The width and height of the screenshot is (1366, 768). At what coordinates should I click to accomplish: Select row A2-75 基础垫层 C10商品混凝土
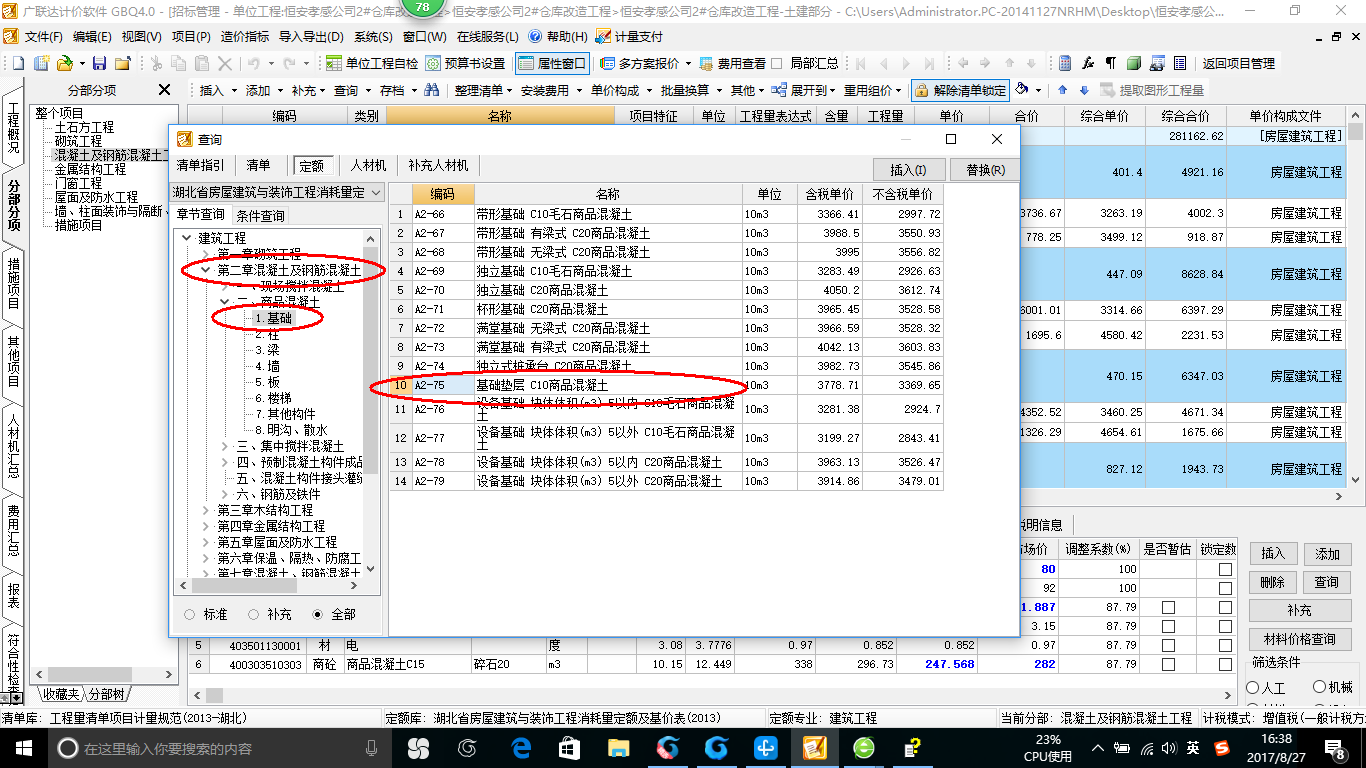(x=666, y=385)
